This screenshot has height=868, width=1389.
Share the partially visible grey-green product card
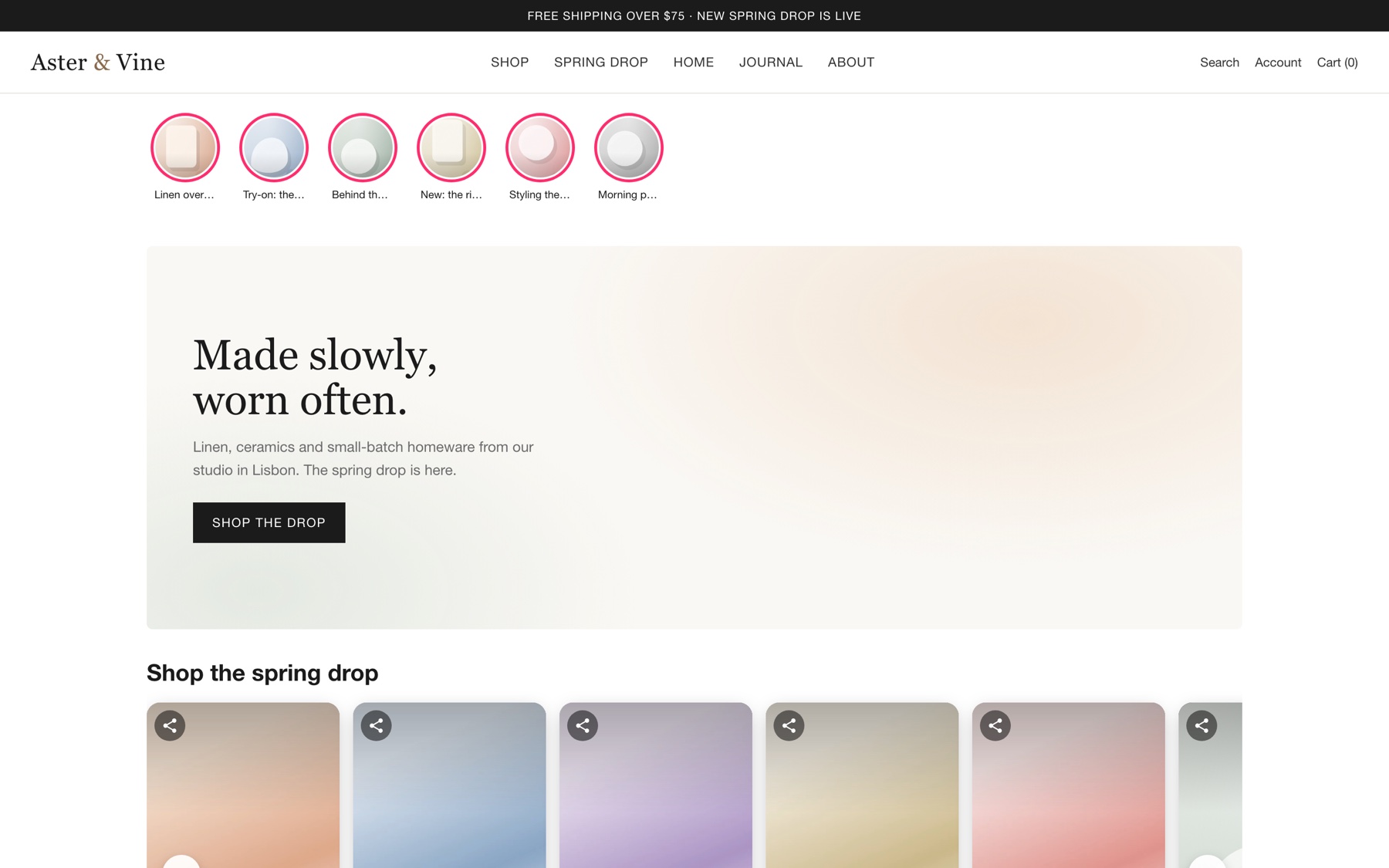(1201, 725)
